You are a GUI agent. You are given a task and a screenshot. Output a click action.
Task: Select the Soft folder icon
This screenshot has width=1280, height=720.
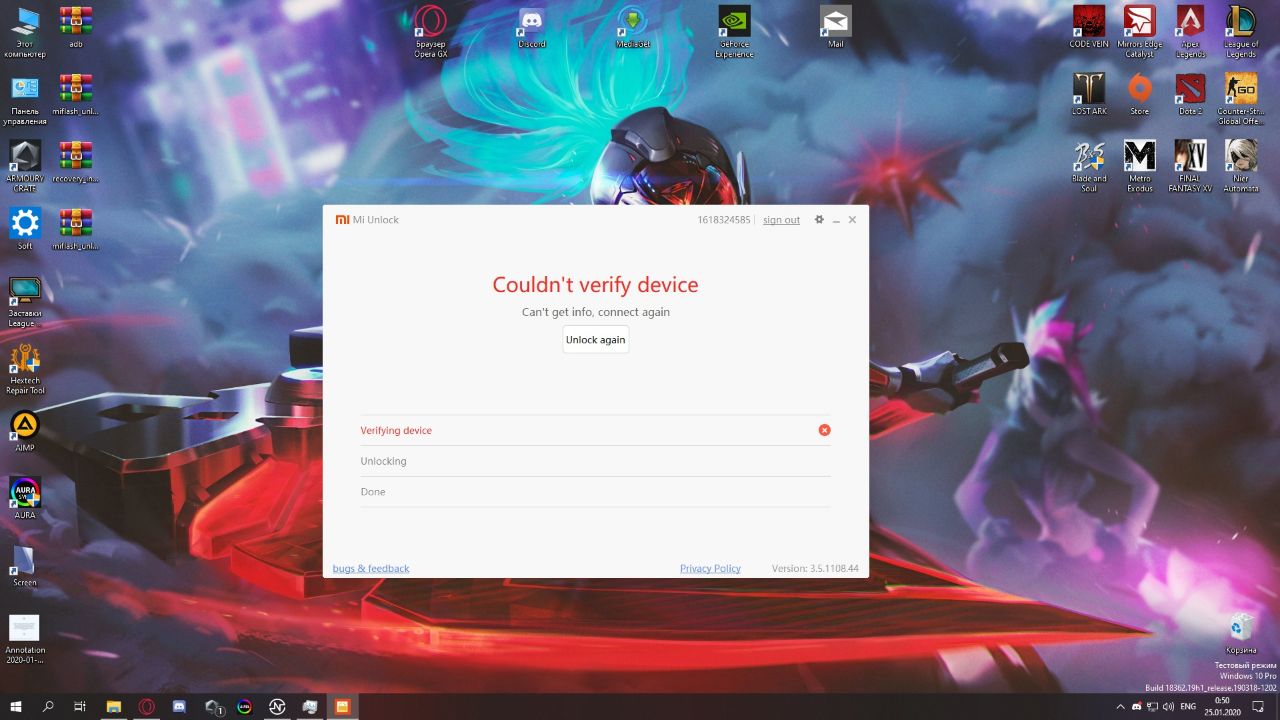pos(25,229)
